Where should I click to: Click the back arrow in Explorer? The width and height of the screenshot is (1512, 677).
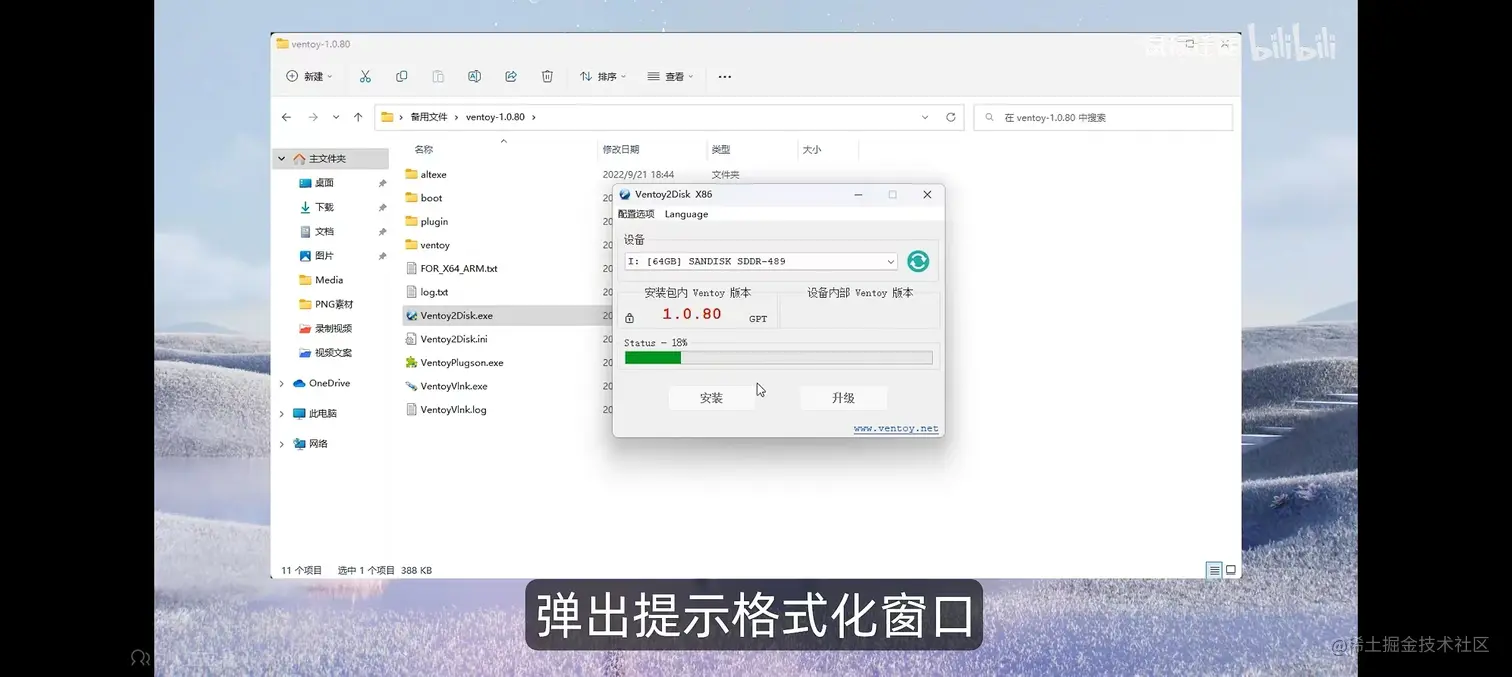click(286, 117)
